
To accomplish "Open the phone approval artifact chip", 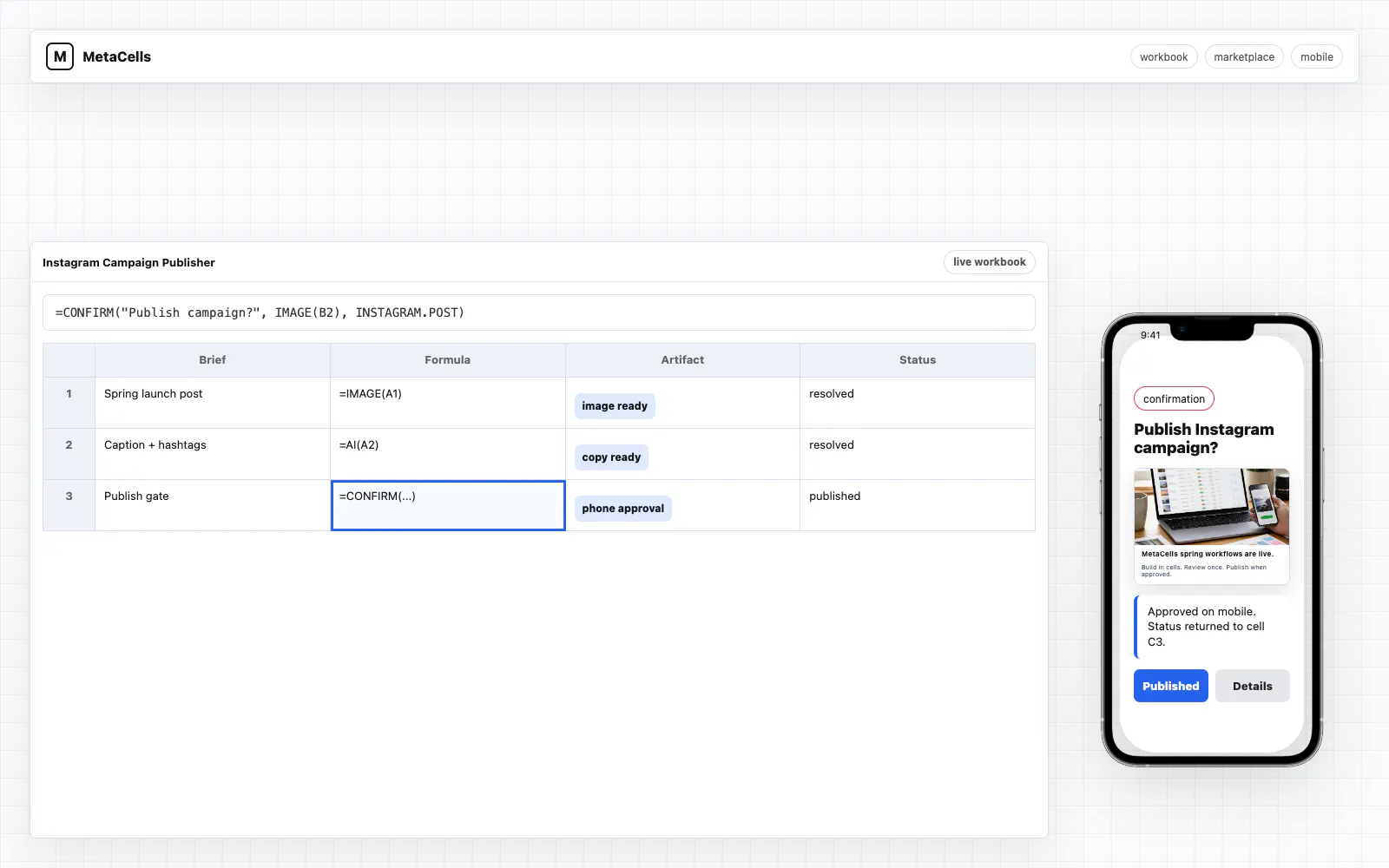I will 622,509.
